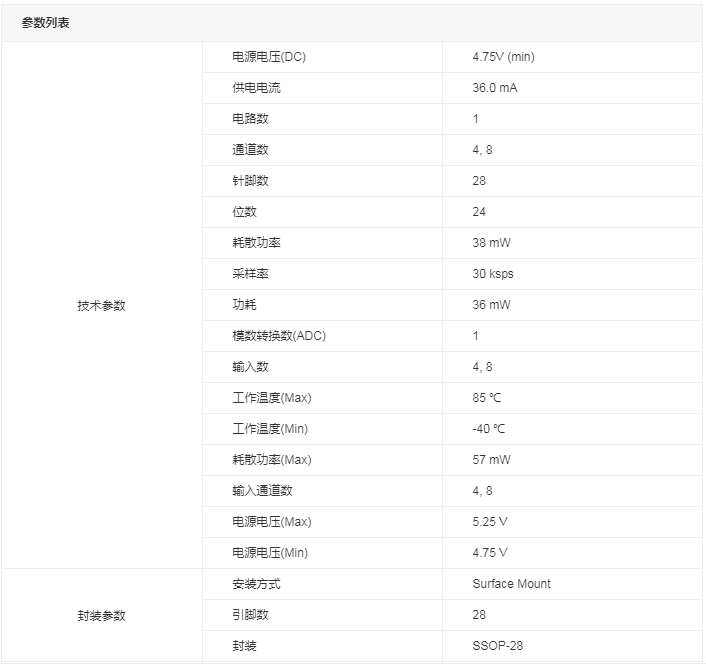The height and width of the screenshot is (664, 706).
Task: Click the 4.75 V value beside 电源电压(Min)
Action: pyautogui.click(x=490, y=553)
